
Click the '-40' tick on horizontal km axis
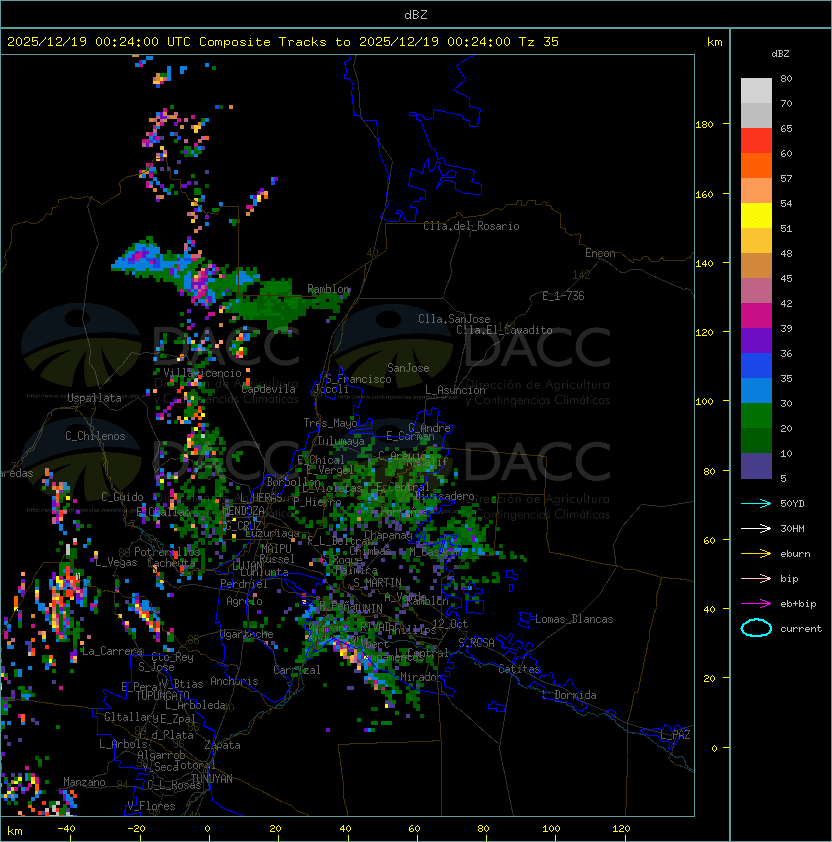(x=66, y=829)
